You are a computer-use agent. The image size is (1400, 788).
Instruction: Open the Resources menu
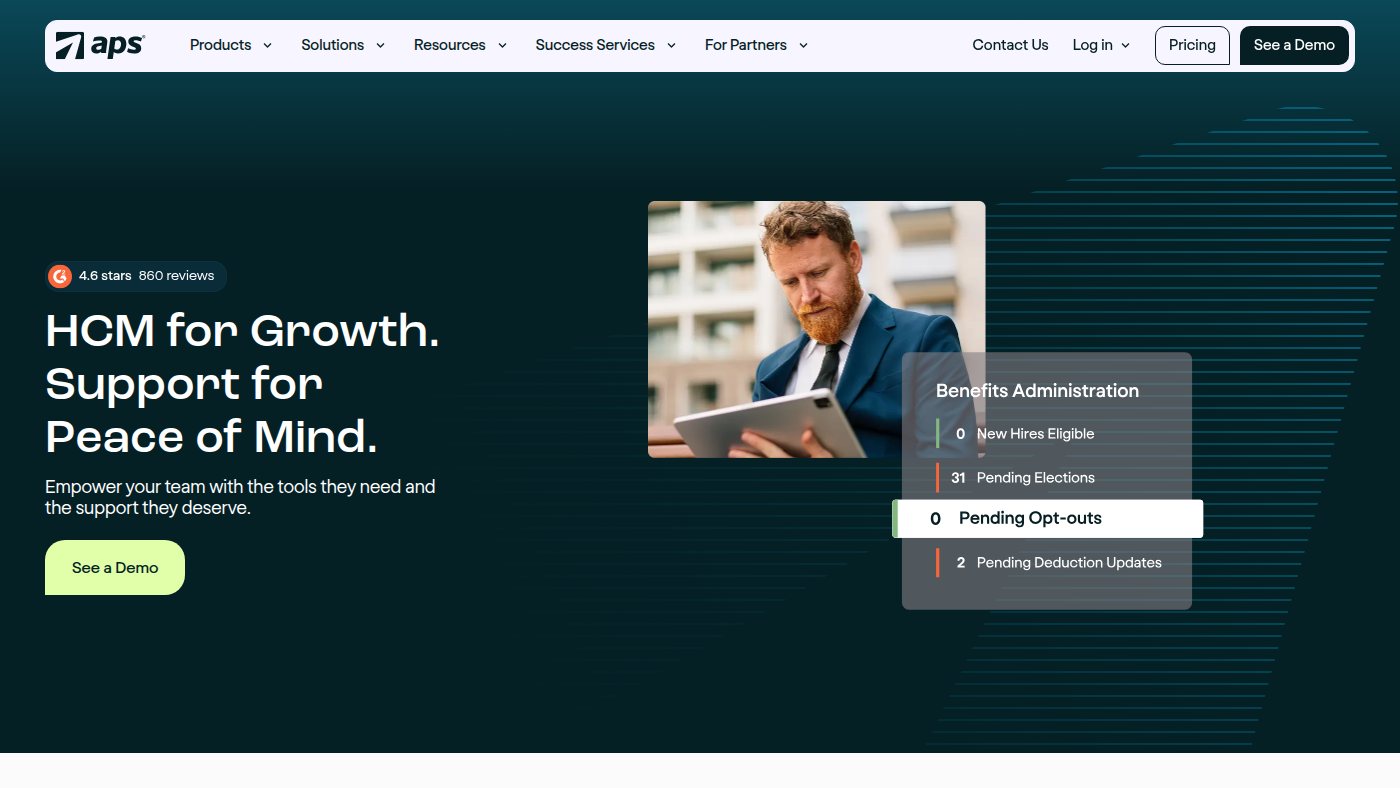pyautogui.click(x=450, y=45)
